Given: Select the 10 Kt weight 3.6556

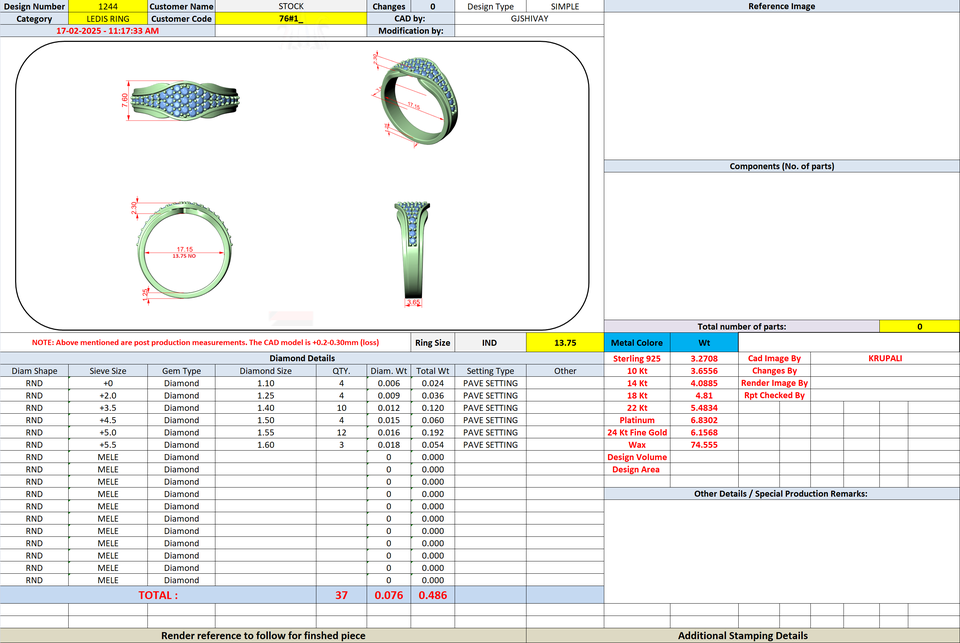Looking at the screenshot, I should (704, 370).
